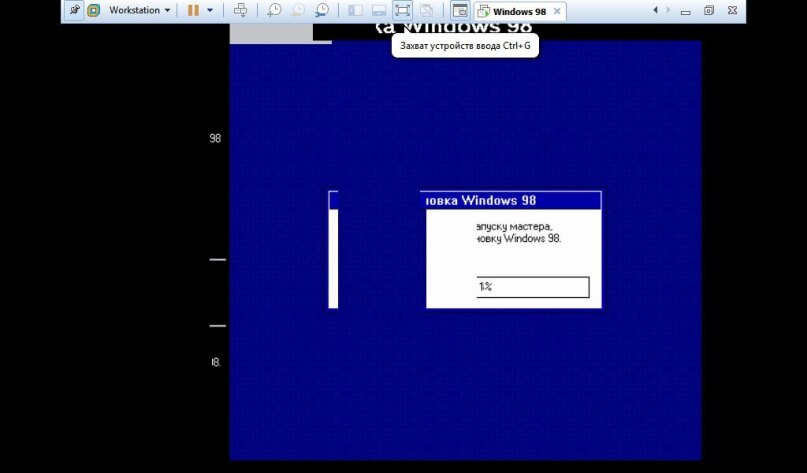Viewport: 807px width, 473px height.
Task: Expand the power options dropdown arrow
Action: click(x=210, y=10)
